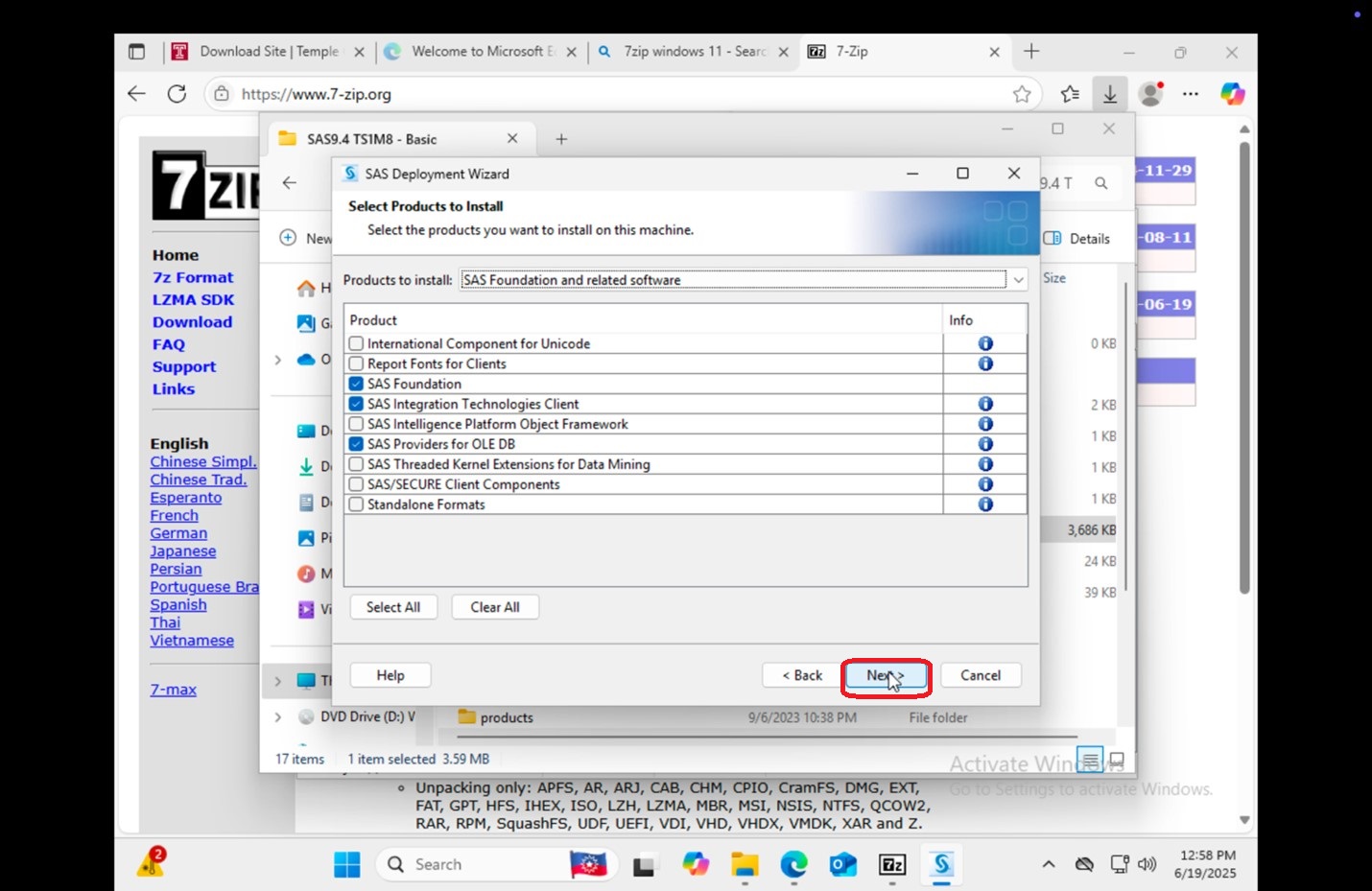Click File Explorer back arrow
This screenshot has width=1372, height=891.
289,182
